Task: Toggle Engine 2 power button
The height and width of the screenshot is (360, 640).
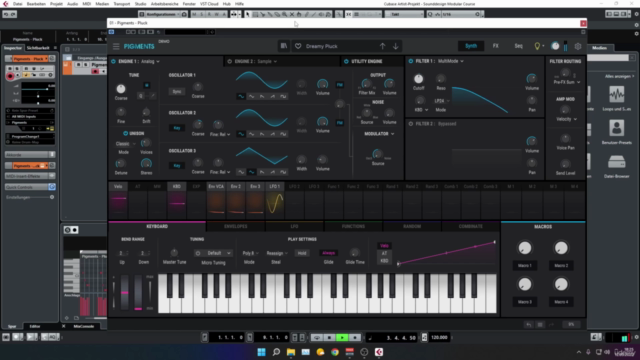Action: (x=229, y=61)
